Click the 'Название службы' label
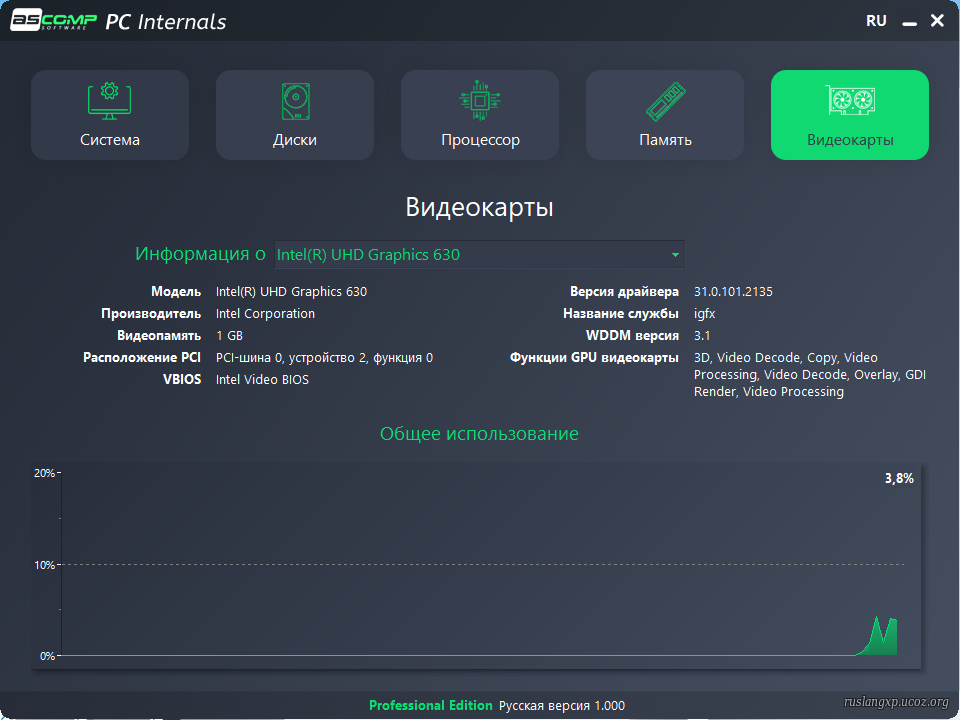 pos(621,314)
